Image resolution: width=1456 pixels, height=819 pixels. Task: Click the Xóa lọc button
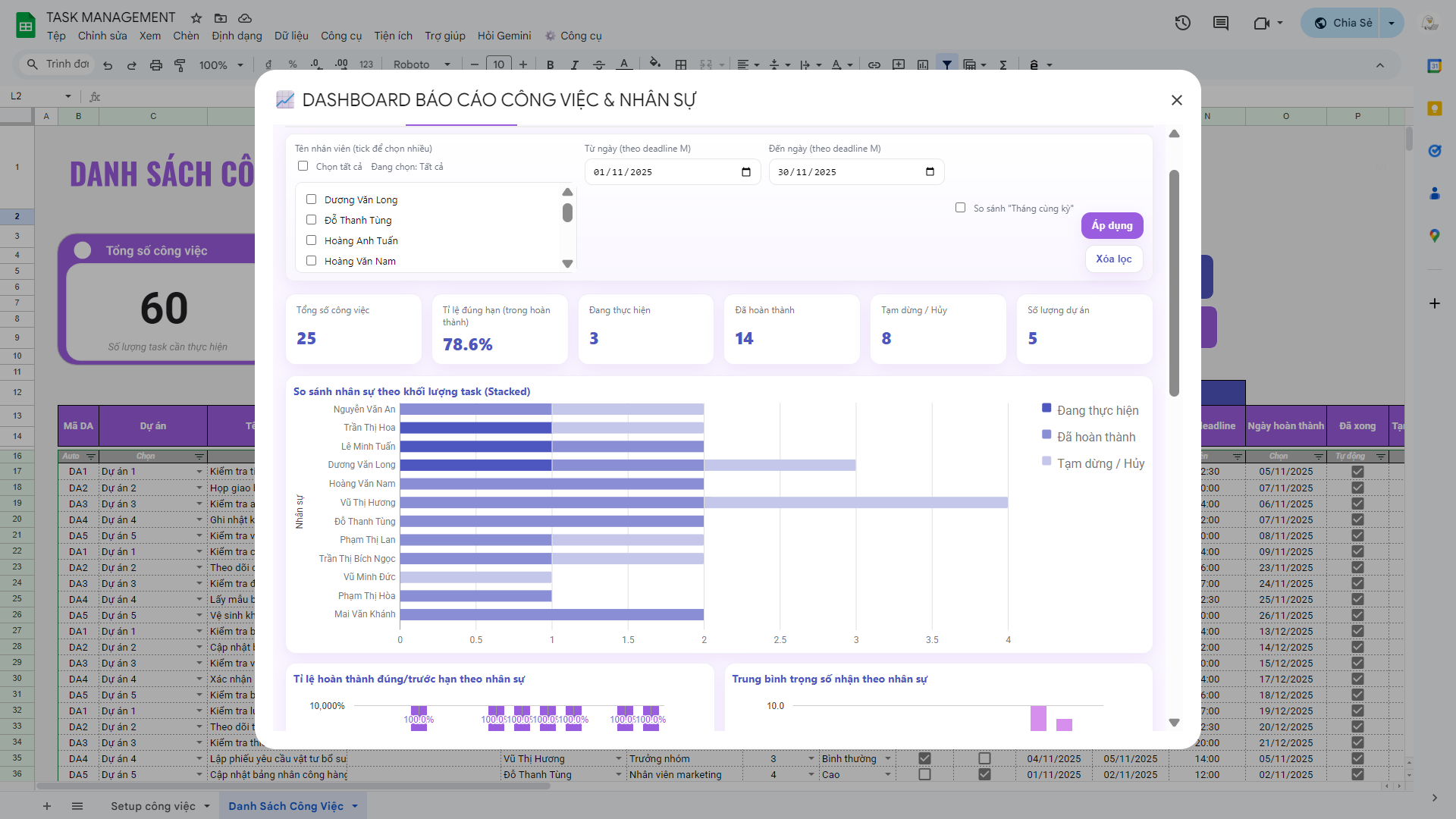1113,259
